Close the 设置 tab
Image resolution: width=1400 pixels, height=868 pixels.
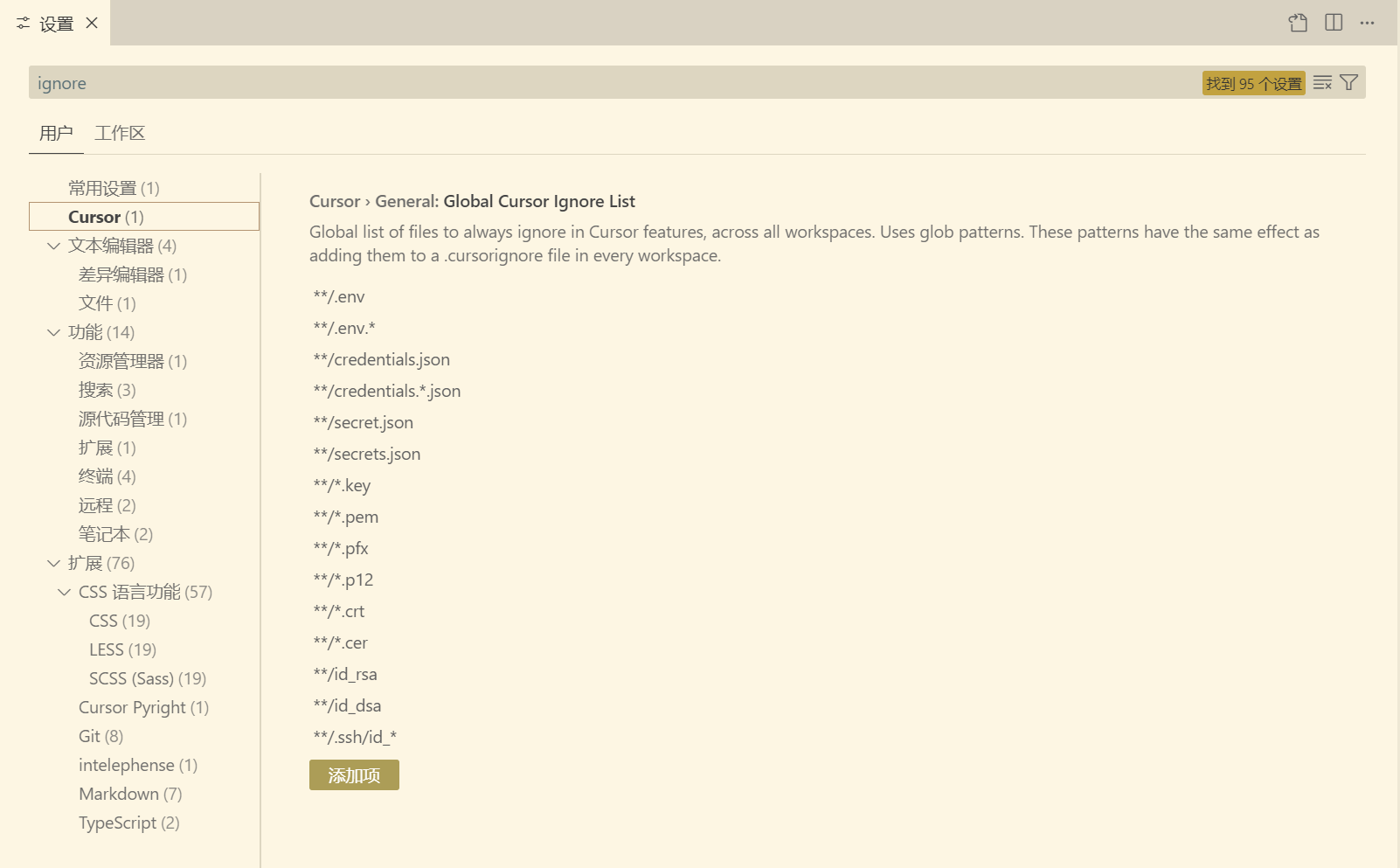point(92,23)
